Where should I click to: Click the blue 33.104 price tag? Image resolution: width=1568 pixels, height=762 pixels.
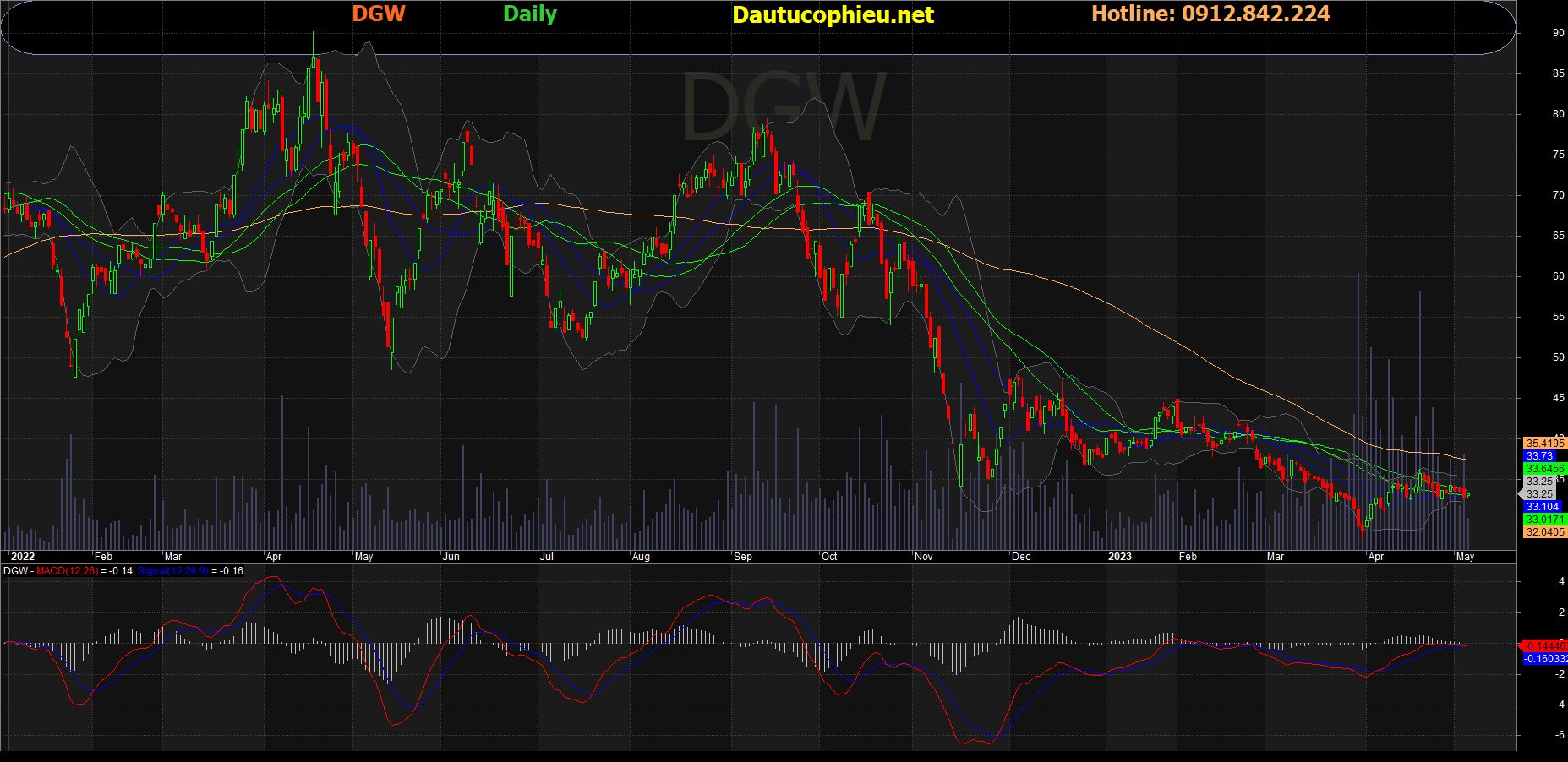click(x=1542, y=507)
